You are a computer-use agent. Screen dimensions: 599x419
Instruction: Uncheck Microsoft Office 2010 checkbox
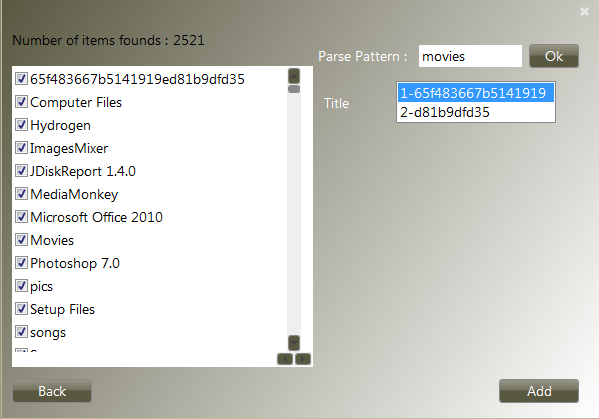tap(21, 217)
